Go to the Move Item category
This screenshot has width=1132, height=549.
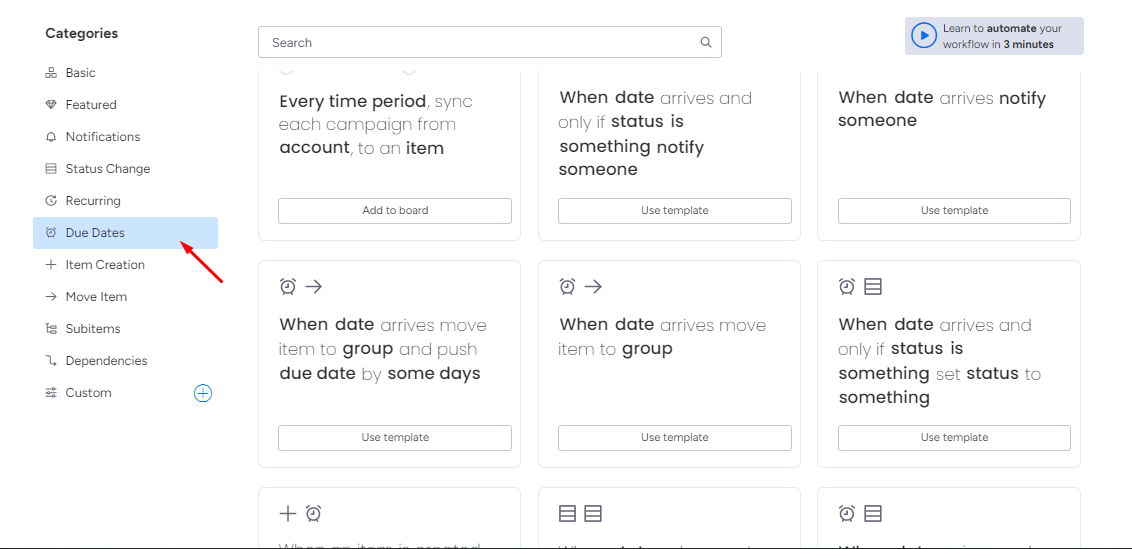tap(96, 297)
